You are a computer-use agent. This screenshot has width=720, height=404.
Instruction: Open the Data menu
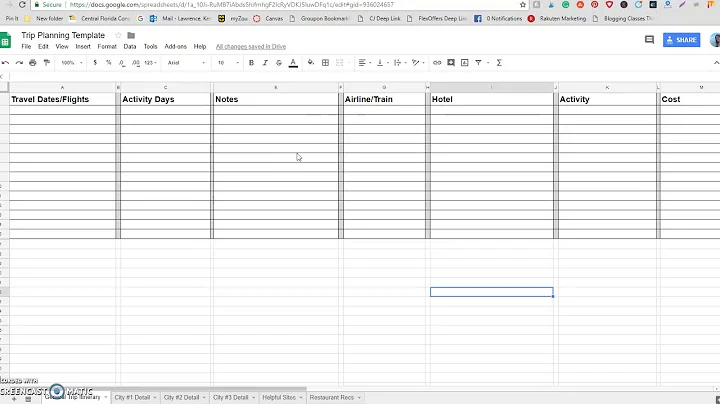pyautogui.click(x=130, y=46)
